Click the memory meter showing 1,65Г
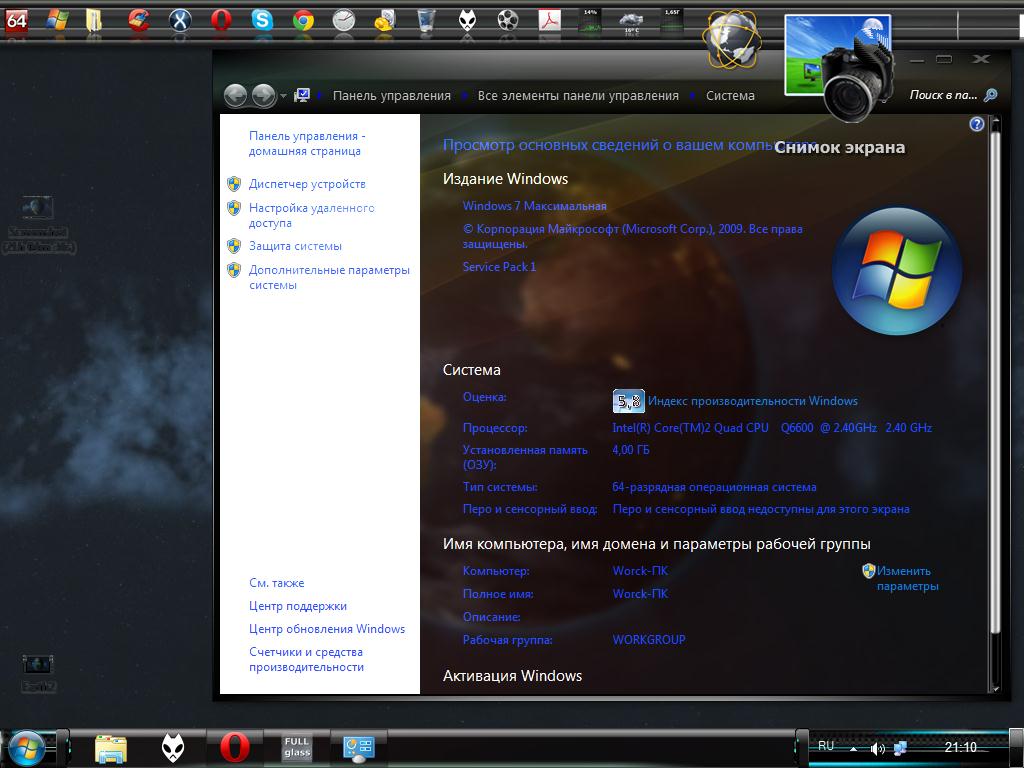The width and height of the screenshot is (1024, 768). tap(672, 21)
